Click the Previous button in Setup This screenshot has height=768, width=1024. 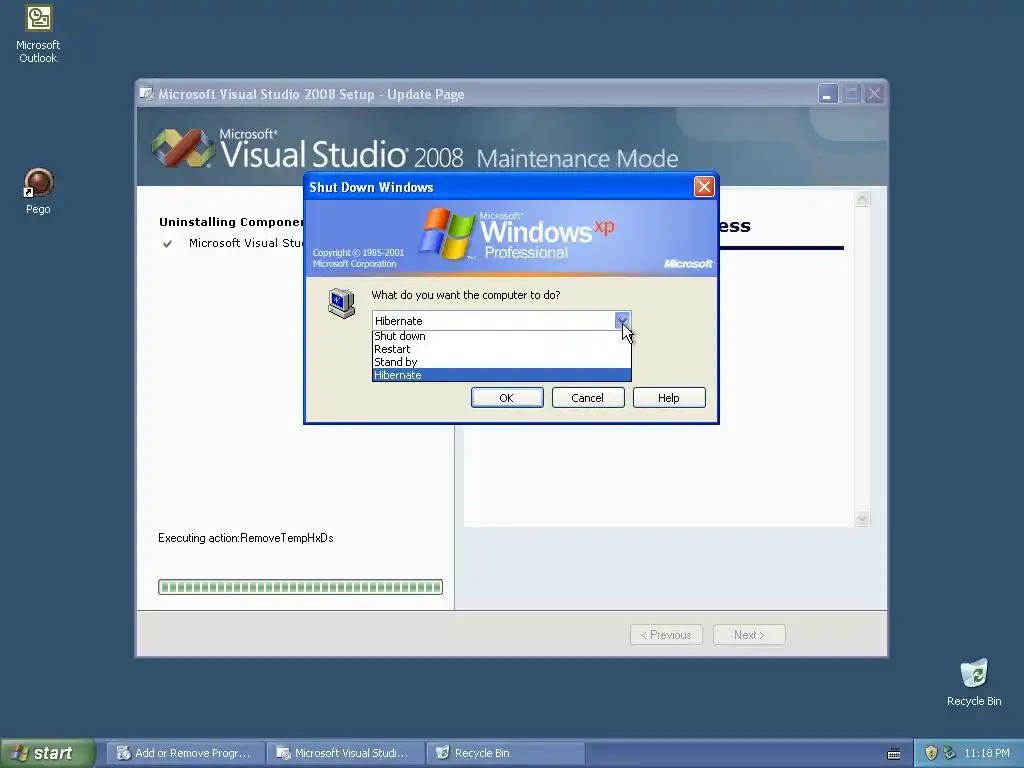click(666, 635)
